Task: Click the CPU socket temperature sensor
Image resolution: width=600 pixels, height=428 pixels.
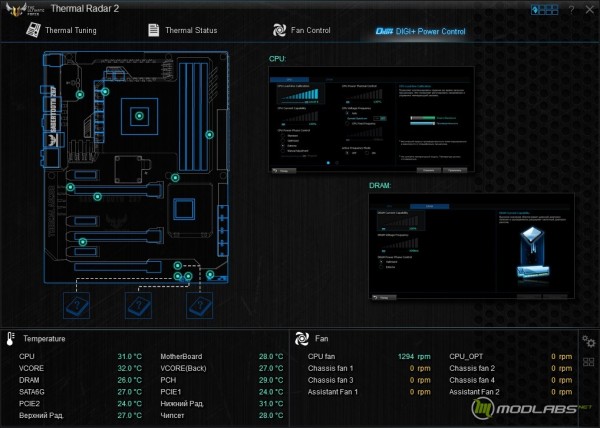Action: click(x=139, y=117)
